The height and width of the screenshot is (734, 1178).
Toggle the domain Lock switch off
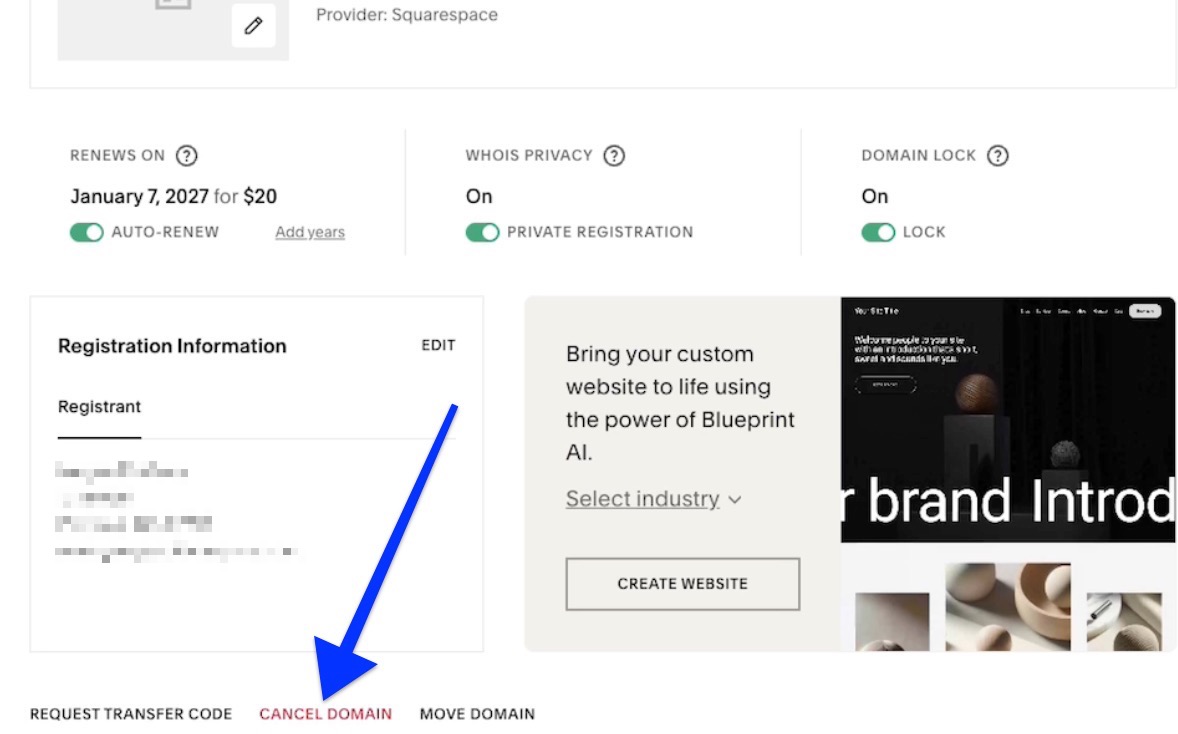point(878,231)
